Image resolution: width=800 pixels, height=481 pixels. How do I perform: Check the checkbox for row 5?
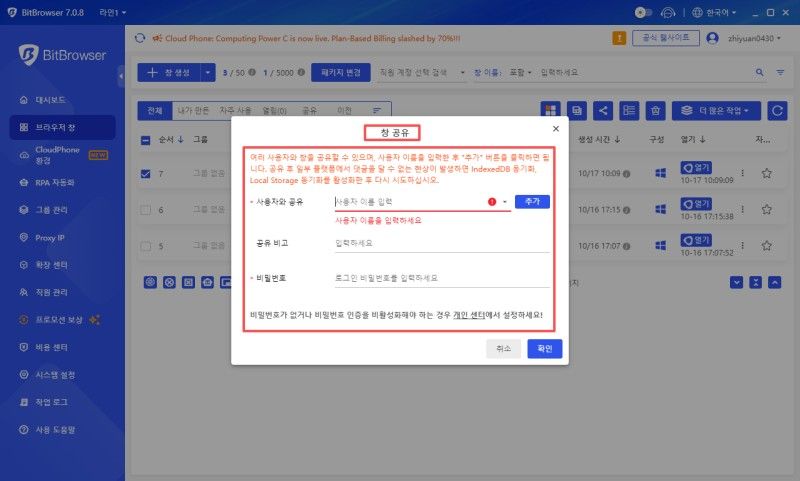point(145,246)
